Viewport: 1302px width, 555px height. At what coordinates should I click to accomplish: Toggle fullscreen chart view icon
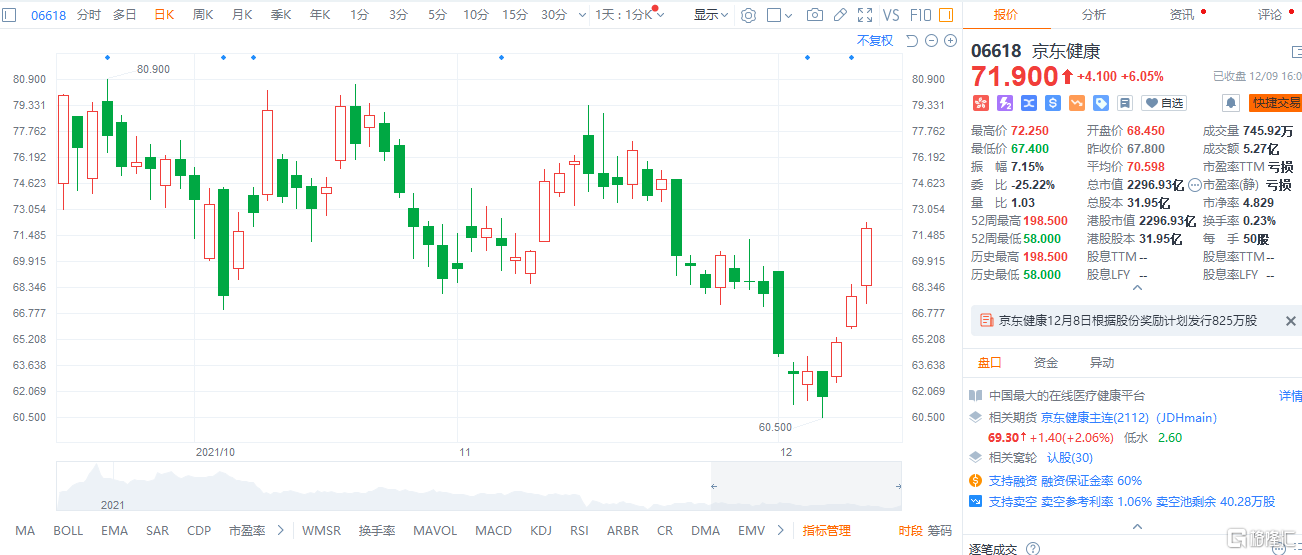pyautogui.click(x=865, y=15)
